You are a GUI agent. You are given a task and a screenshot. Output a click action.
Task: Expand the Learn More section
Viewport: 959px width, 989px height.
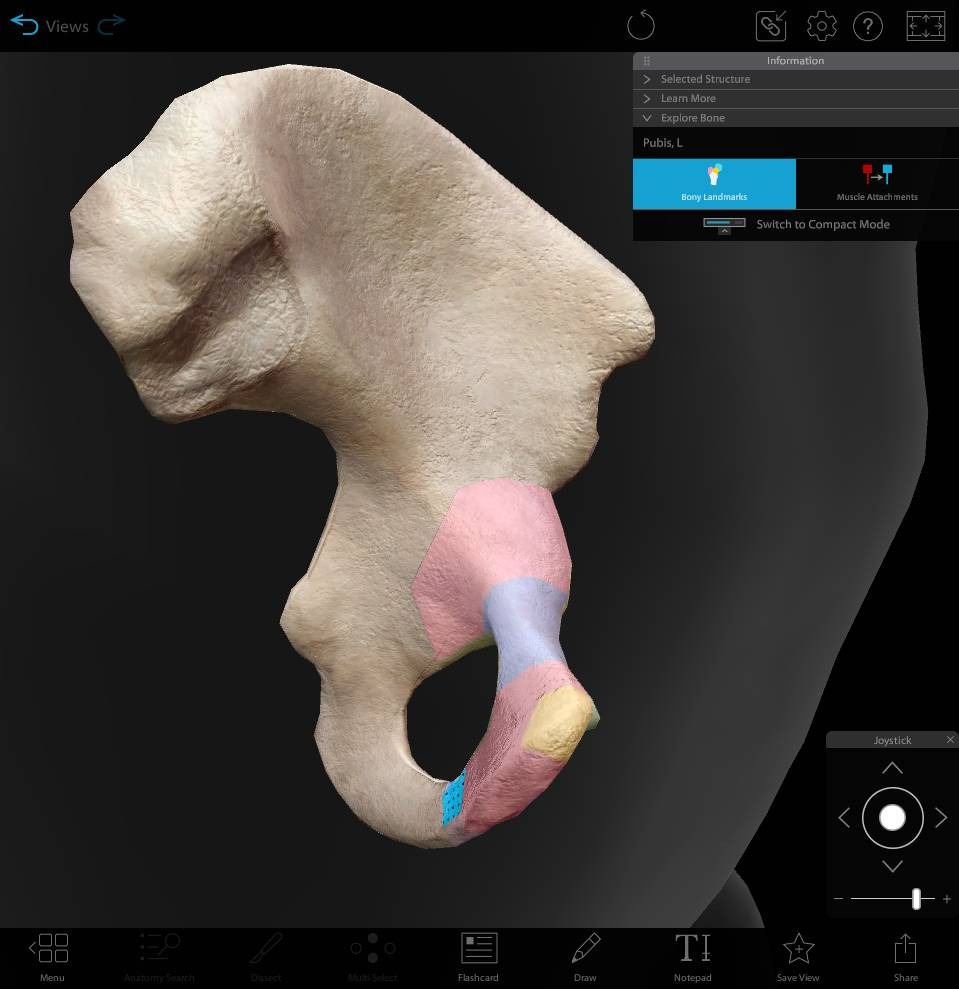tap(688, 98)
